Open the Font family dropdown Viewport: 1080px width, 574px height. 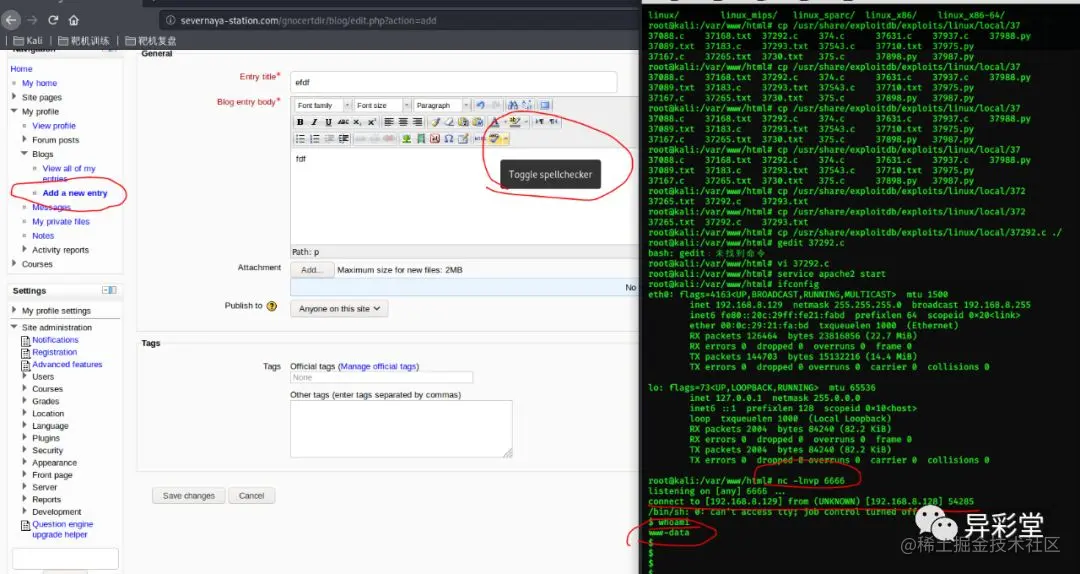[323, 105]
